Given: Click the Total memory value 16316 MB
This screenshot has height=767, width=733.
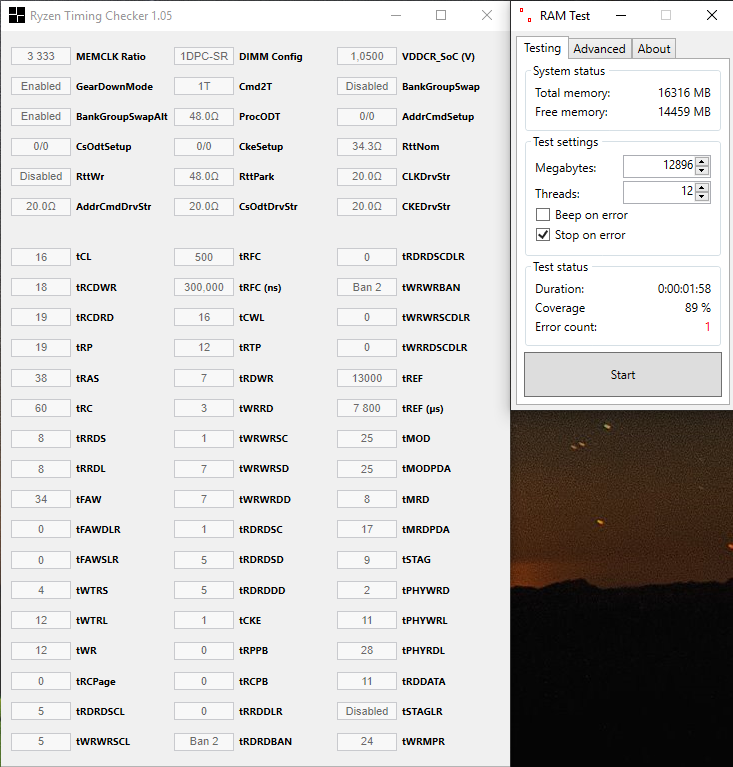Looking at the screenshot, I should [x=684, y=92].
